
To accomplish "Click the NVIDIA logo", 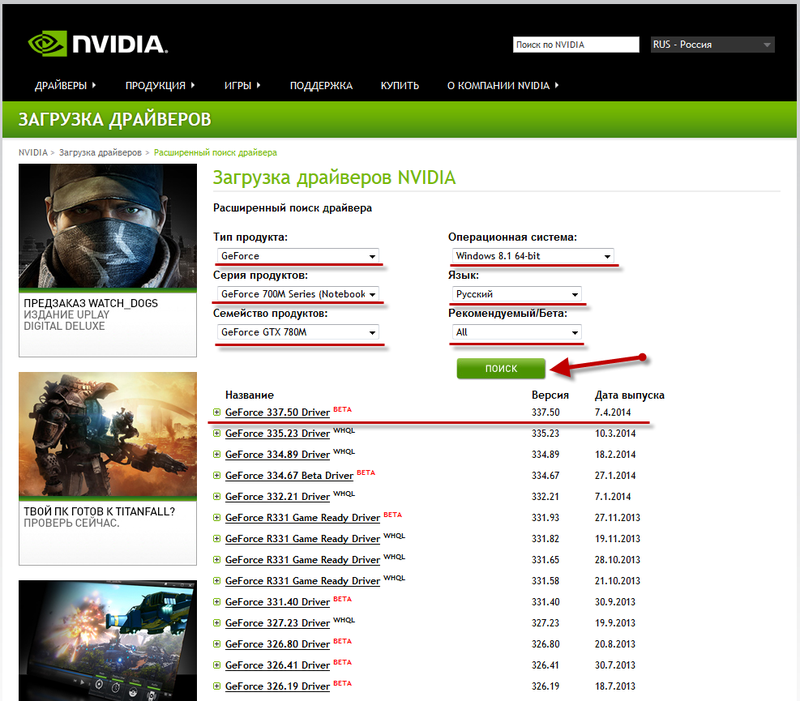I will [x=97, y=43].
